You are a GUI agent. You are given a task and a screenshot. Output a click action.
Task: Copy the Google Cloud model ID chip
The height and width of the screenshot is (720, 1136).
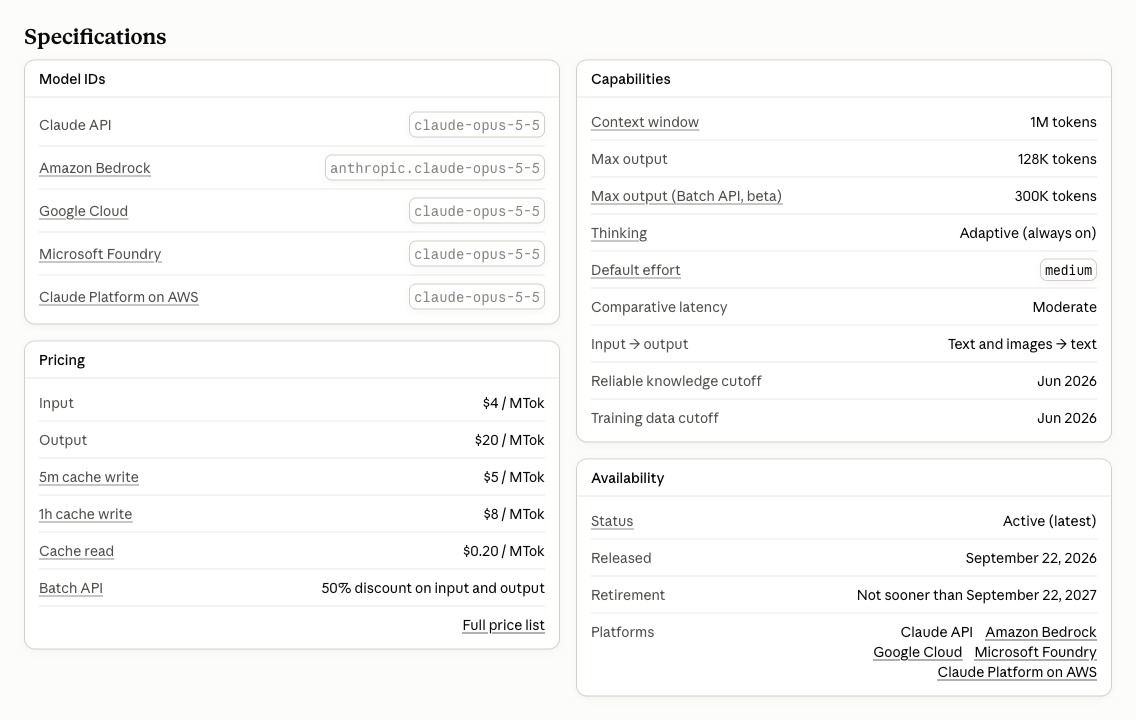(477, 211)
